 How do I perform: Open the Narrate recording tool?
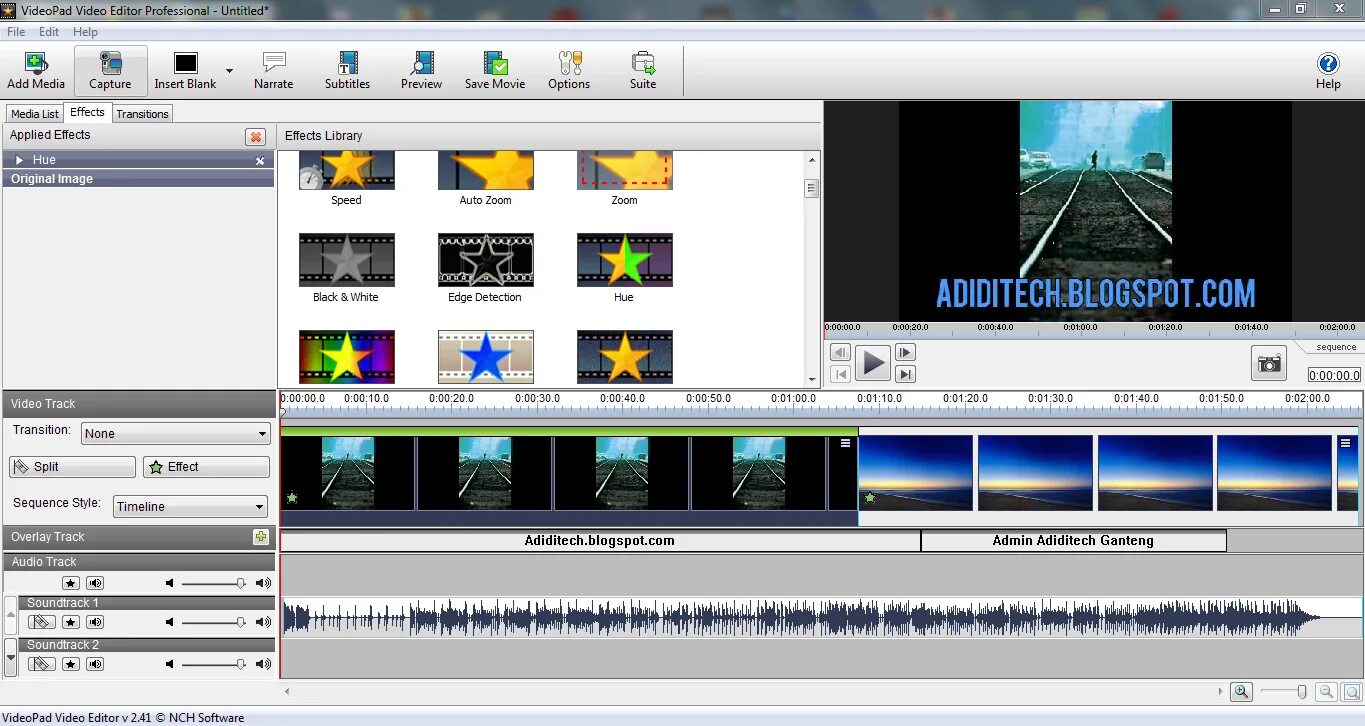click(273, 71)
